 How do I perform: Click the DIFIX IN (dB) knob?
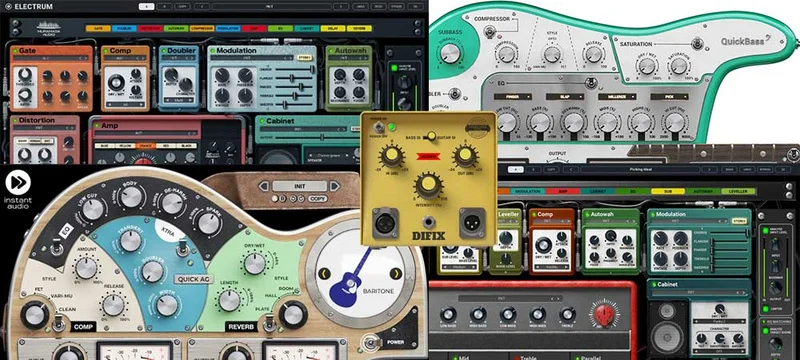392,155
